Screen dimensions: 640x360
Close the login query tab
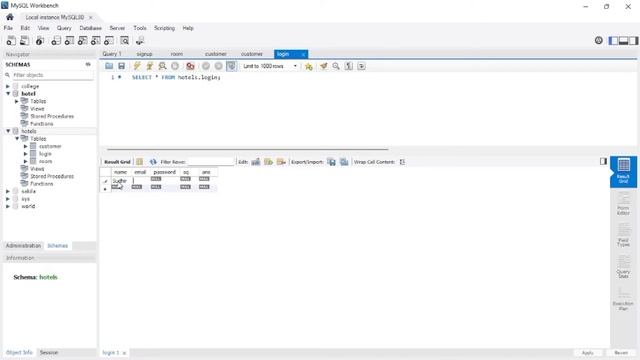click(x=303, y=54)
